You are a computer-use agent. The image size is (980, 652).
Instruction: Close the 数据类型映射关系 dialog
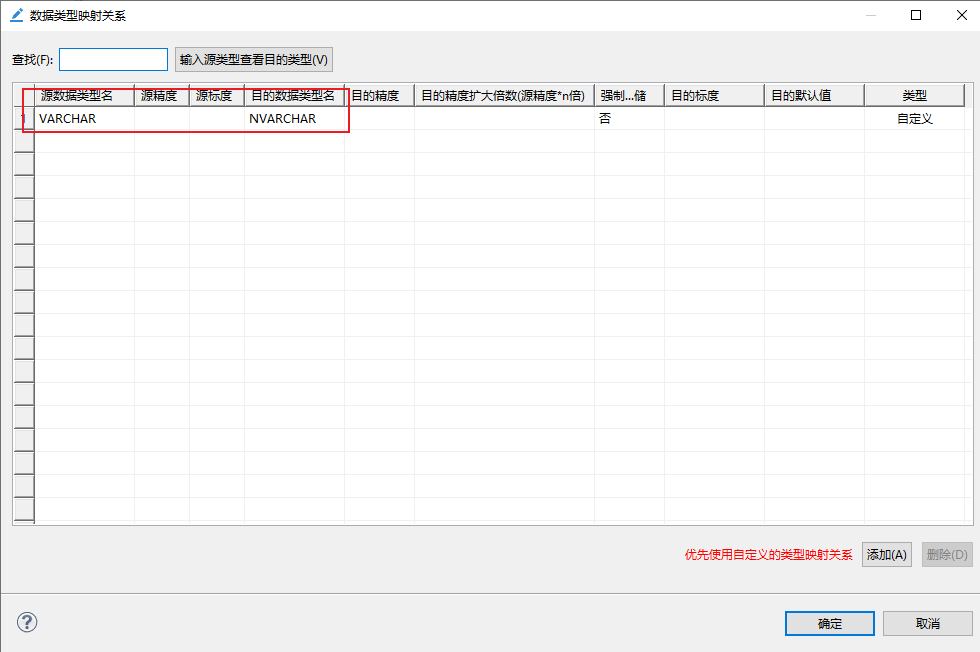(x=962, y=15)
